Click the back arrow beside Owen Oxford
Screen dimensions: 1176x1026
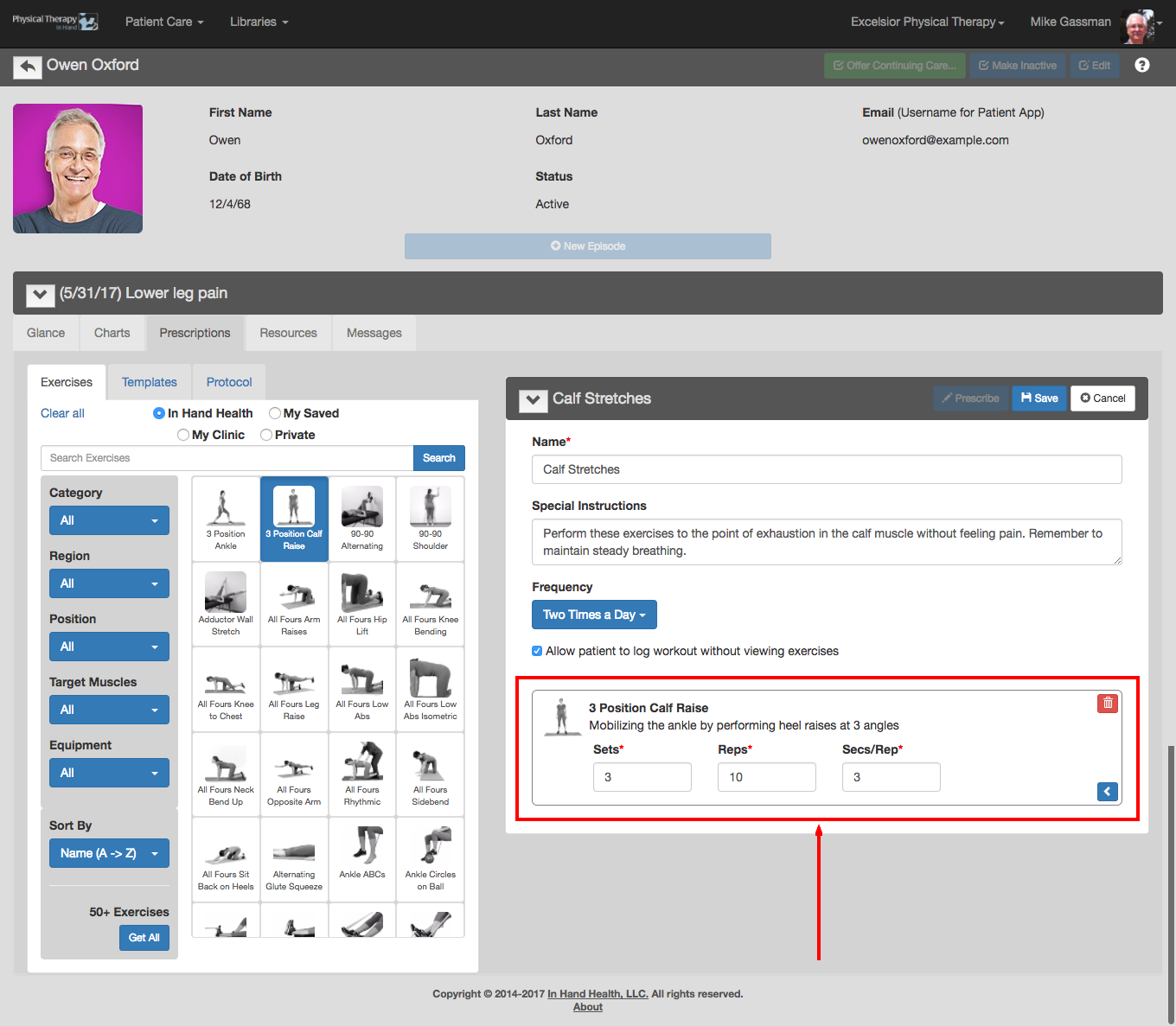click(x=28, y=67)
